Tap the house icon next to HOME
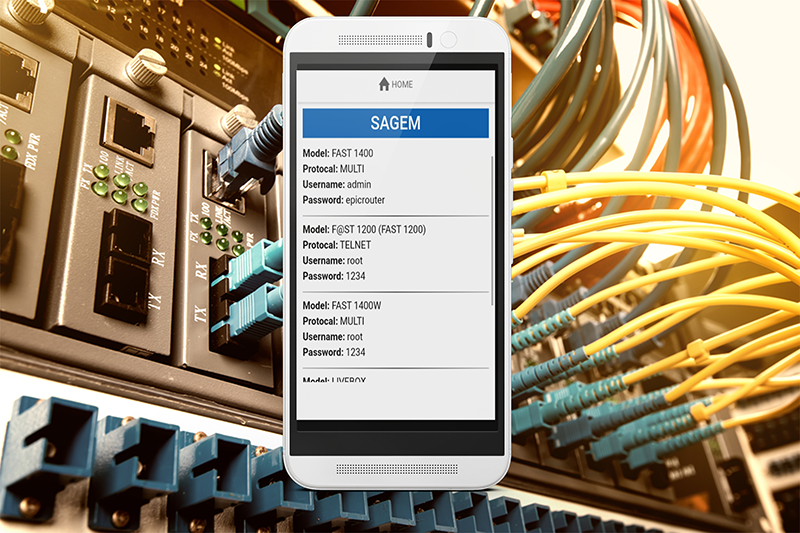This screenshot has height=533, width=800. (384, 84)
